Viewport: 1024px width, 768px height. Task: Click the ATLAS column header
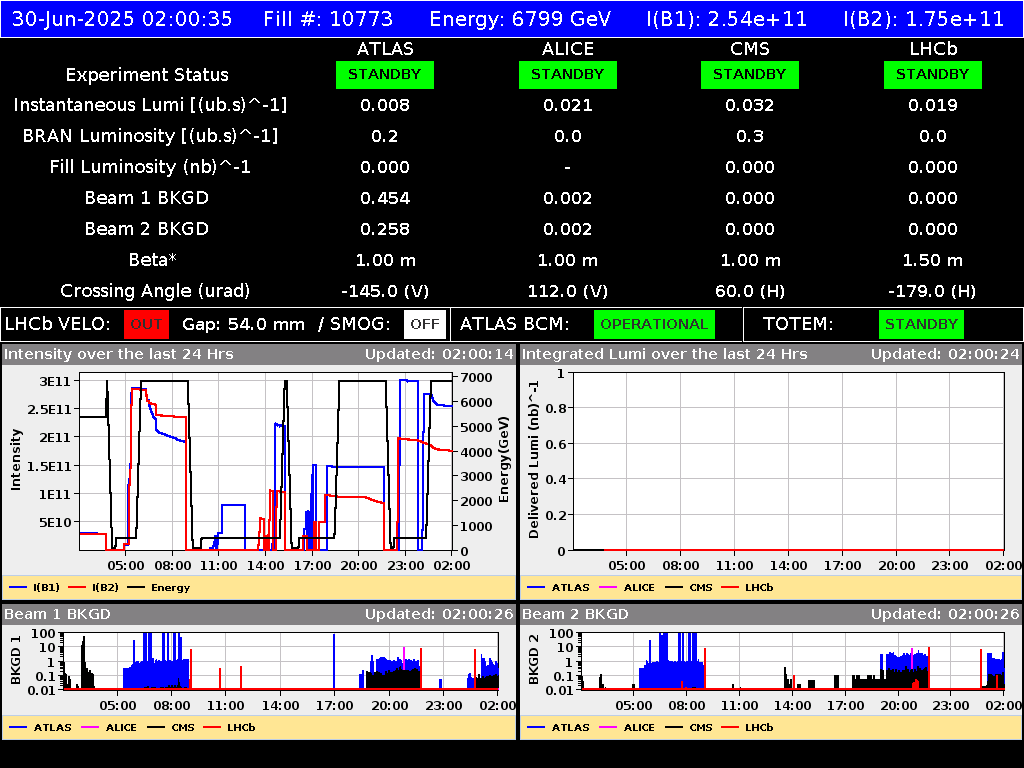point(385,49)
